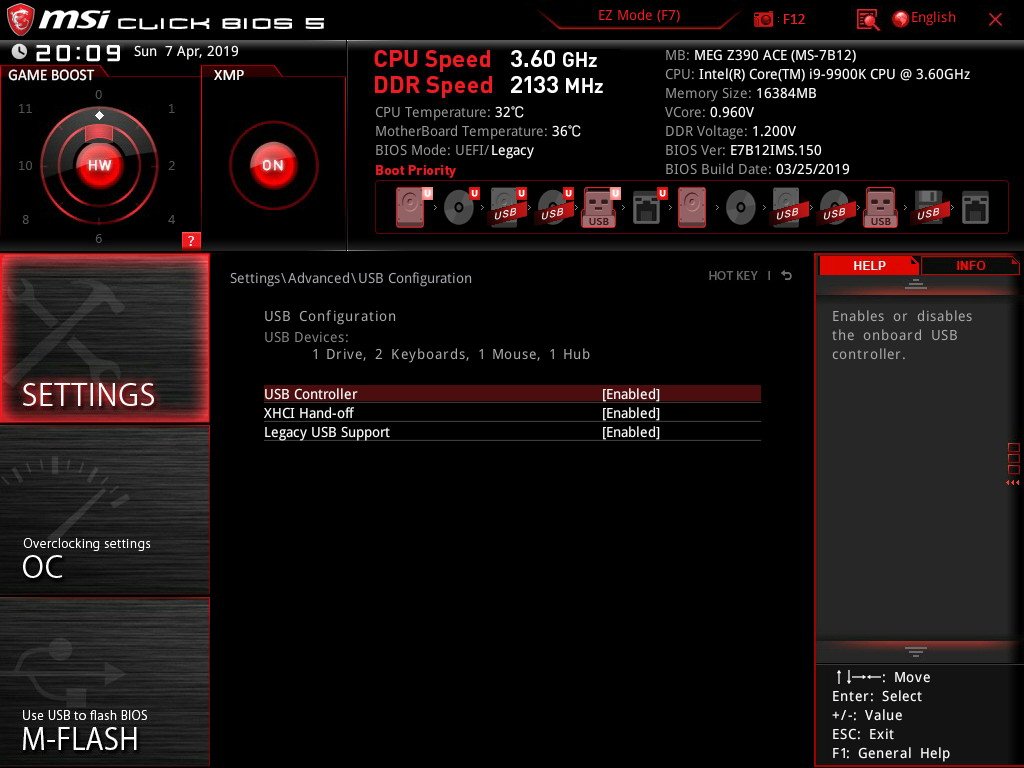The width and height of the screenshot is (1024, 768).
Task: Switch to the HELP tab
Action: [x=869, y=265]
